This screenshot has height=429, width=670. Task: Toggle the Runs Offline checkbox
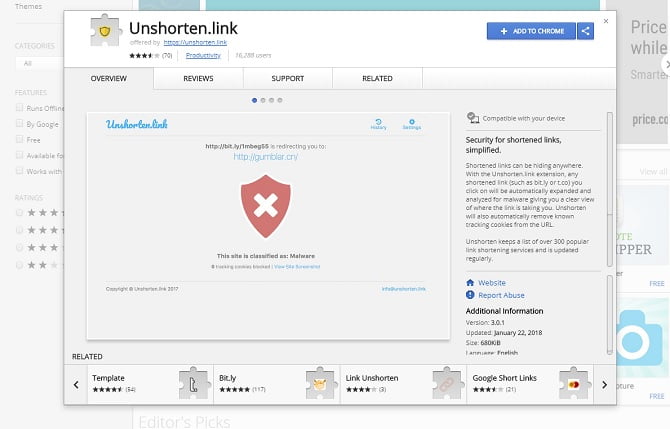pyautogui.click(x=19, y=108)
